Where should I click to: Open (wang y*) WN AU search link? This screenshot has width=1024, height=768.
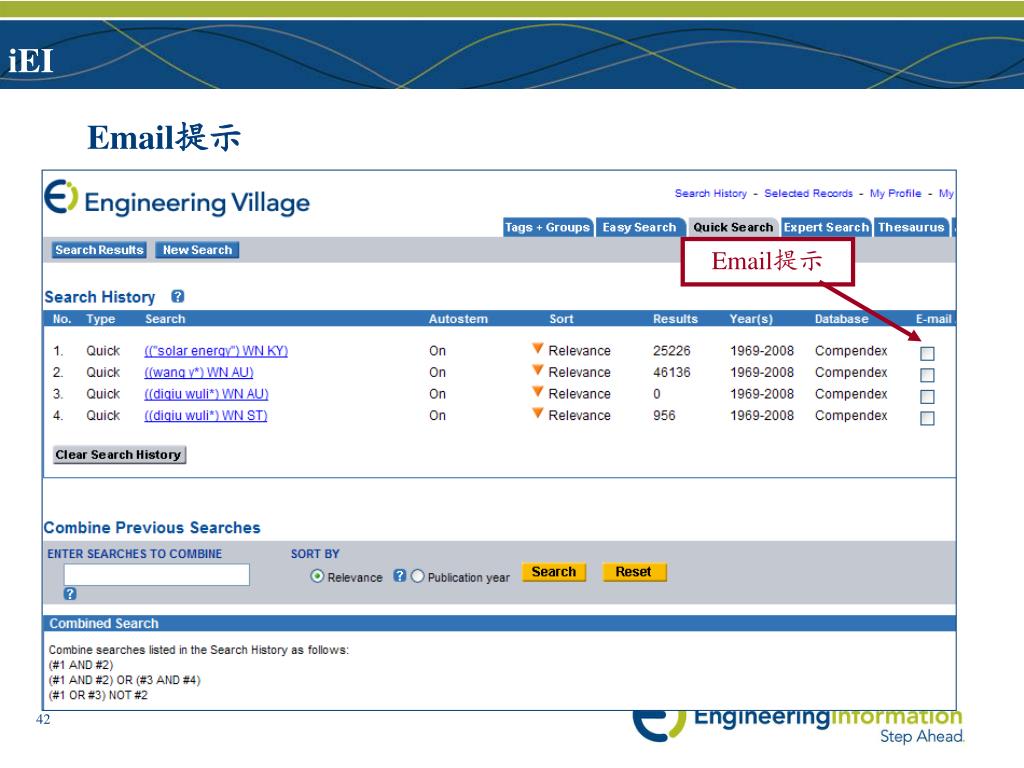pyautogui.click(x=199, y=372)
